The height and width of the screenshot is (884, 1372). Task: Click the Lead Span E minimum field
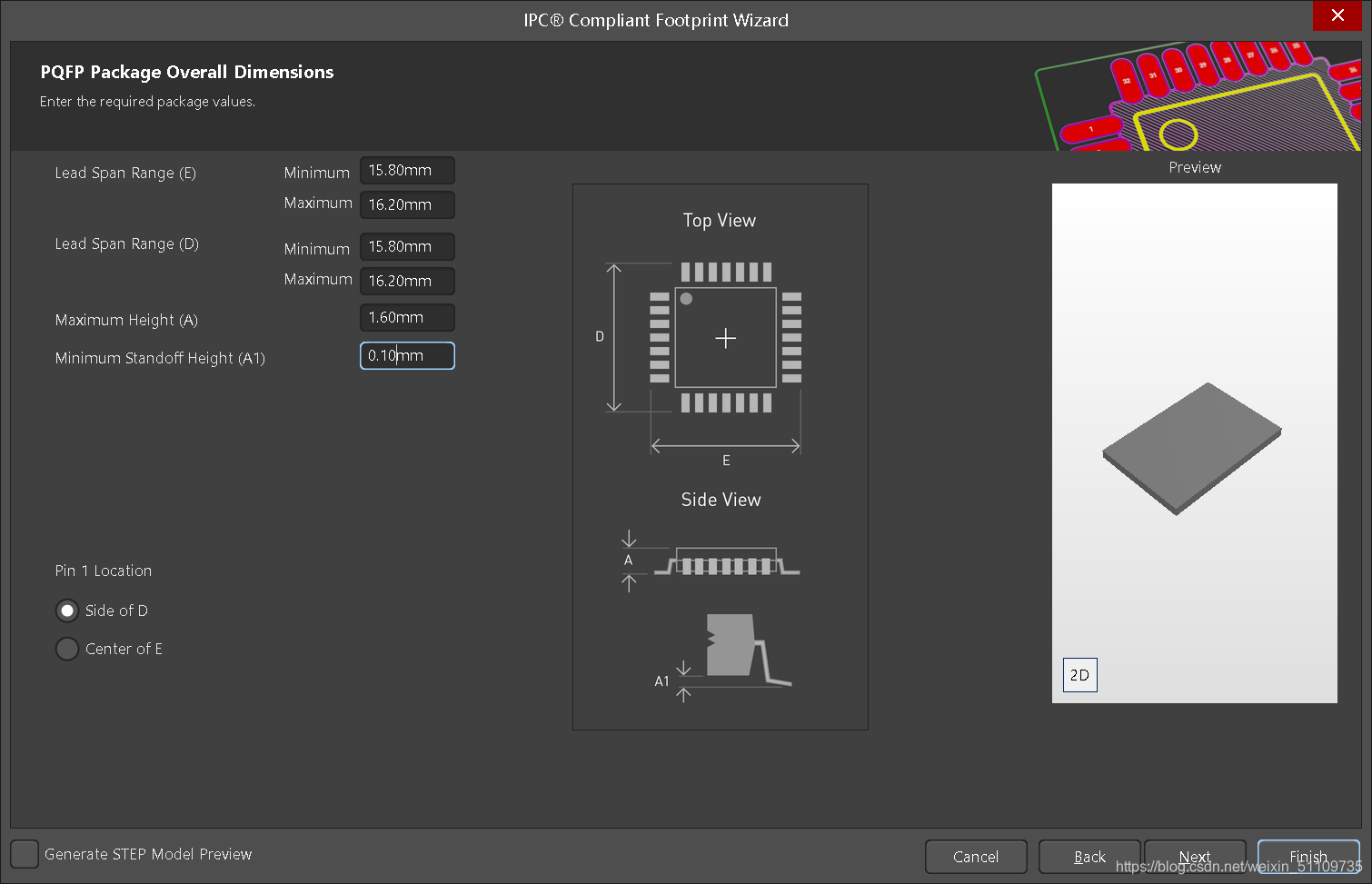coord(407,170)
